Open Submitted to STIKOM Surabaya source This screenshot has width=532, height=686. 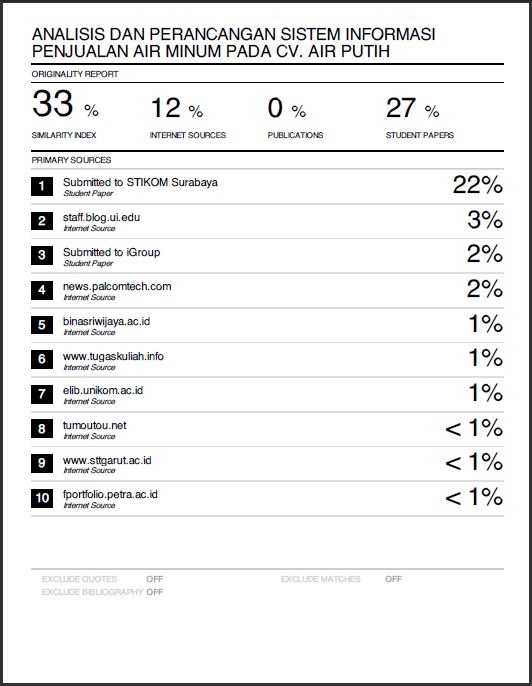(140, 182)
